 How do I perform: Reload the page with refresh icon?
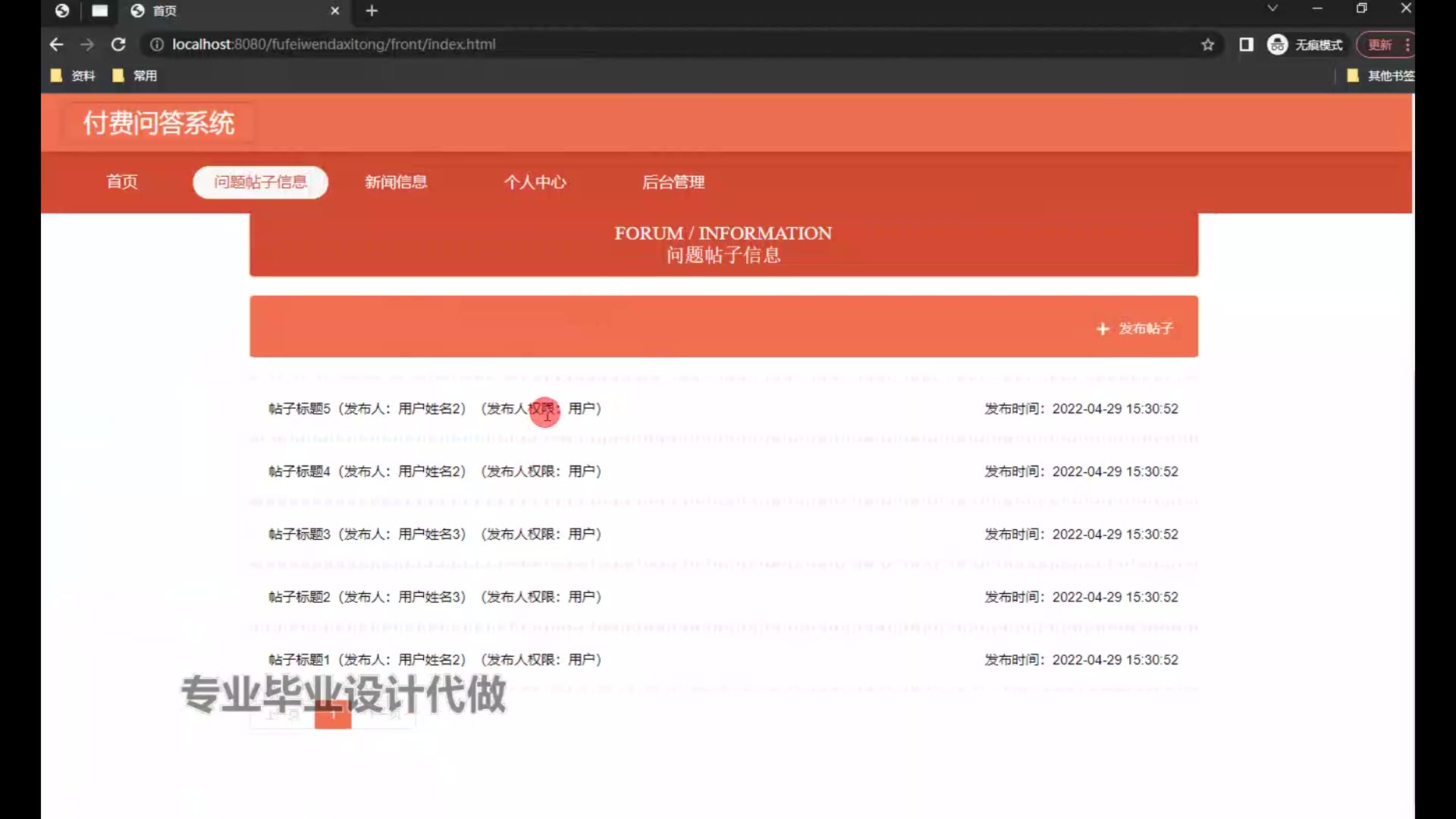pyautogui.click(x=118, y=45)
